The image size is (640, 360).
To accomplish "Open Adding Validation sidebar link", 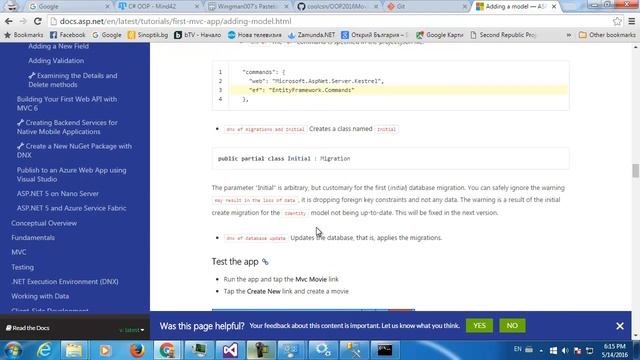I will click(56, 60).
